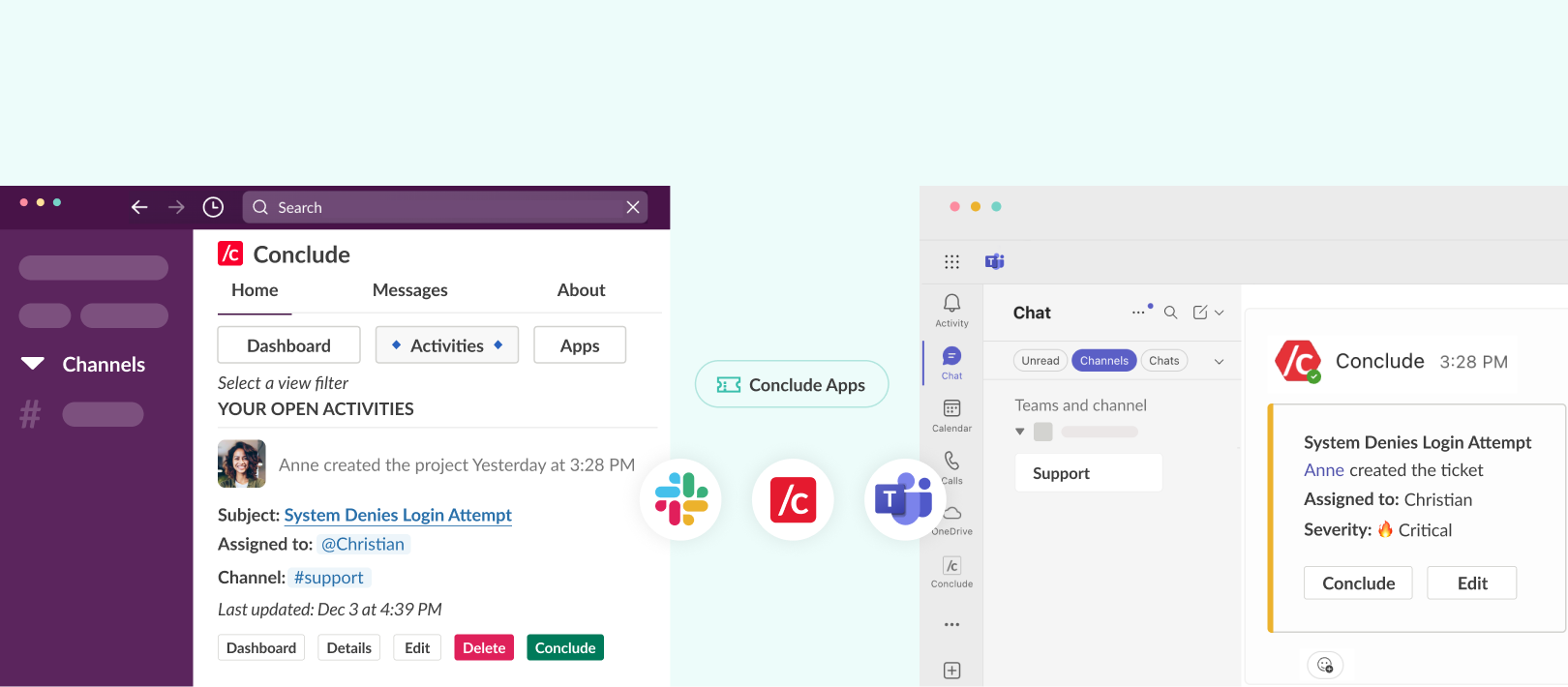Select the Apps view filter
Image resolution: width=1568 pixels, height=687 pixels.
click(580, 345)
